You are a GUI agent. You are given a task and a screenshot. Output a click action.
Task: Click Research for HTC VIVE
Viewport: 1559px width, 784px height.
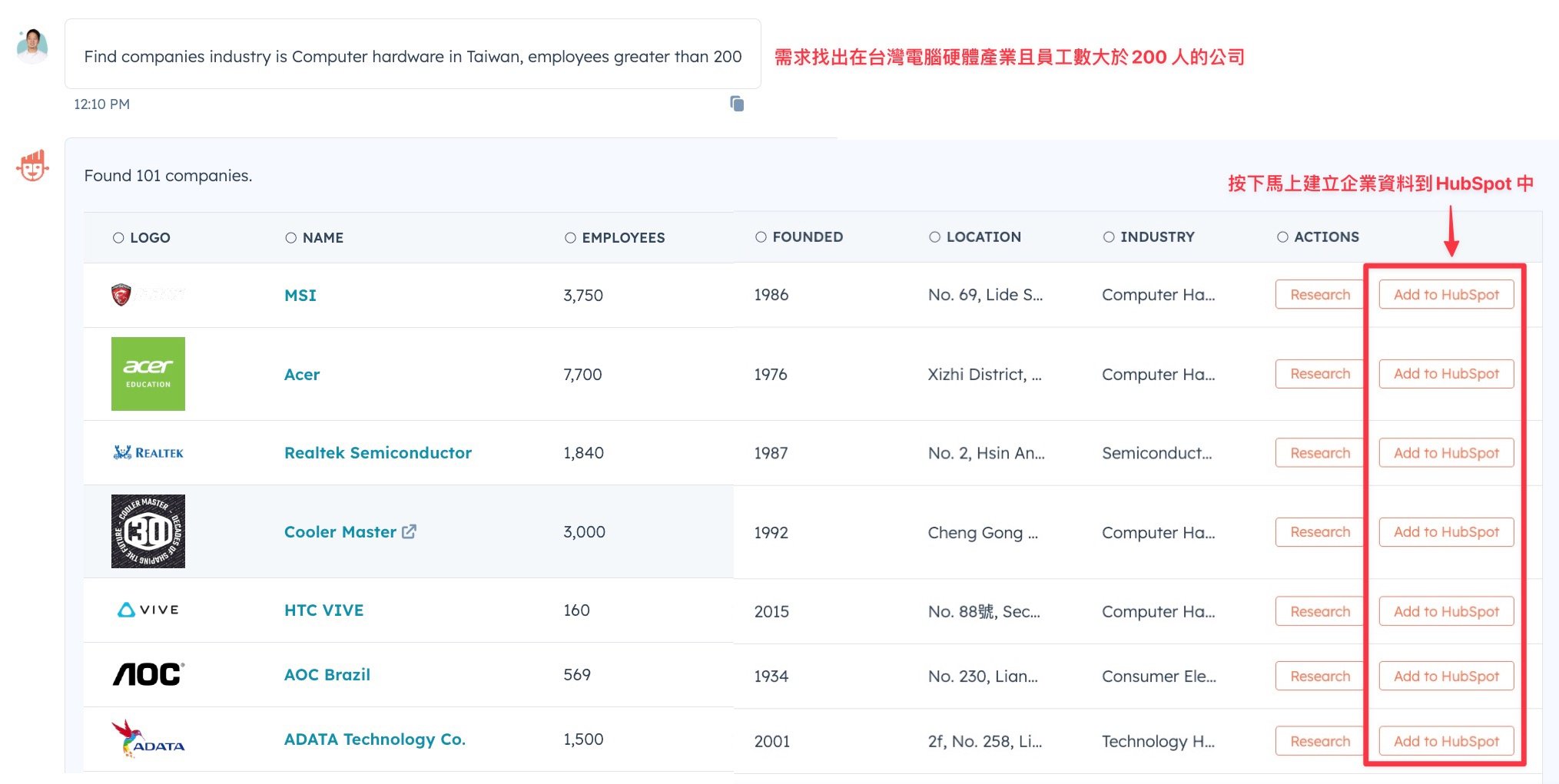point(1319,610)
